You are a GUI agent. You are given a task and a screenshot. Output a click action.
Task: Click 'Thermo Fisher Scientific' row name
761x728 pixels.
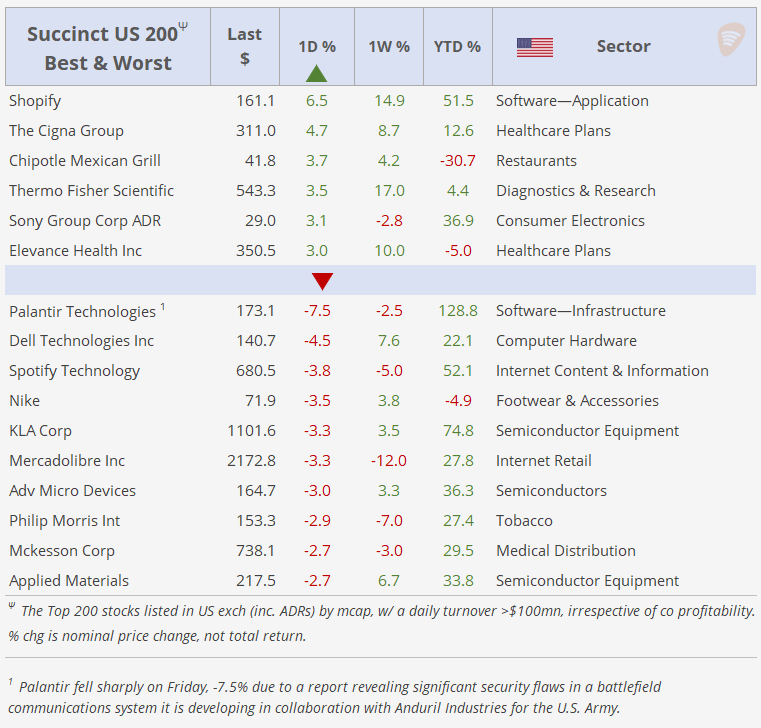point(91,191)
